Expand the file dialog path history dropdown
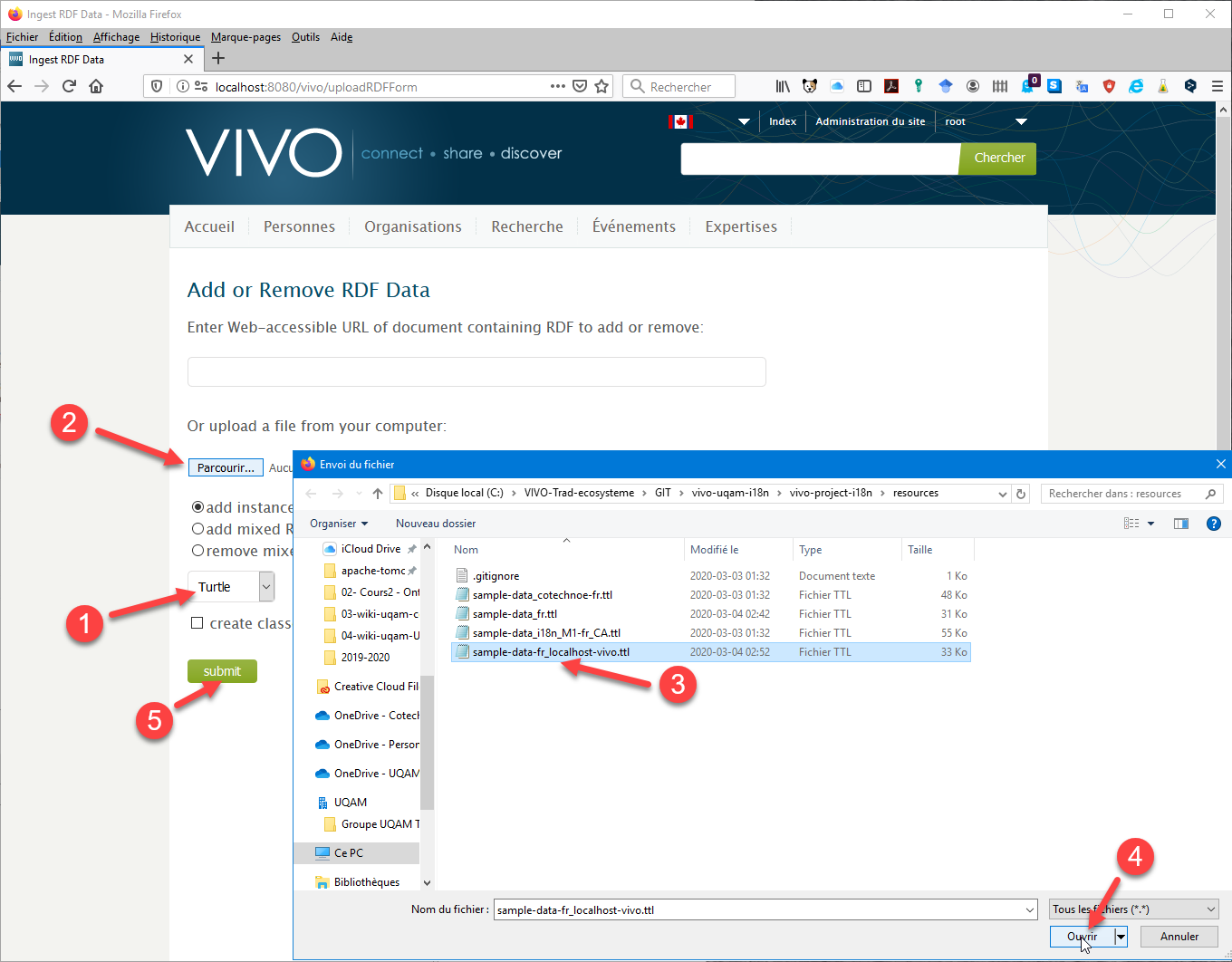The width and height of the screenshot is (1232, 962). (x=1002, y=494)
